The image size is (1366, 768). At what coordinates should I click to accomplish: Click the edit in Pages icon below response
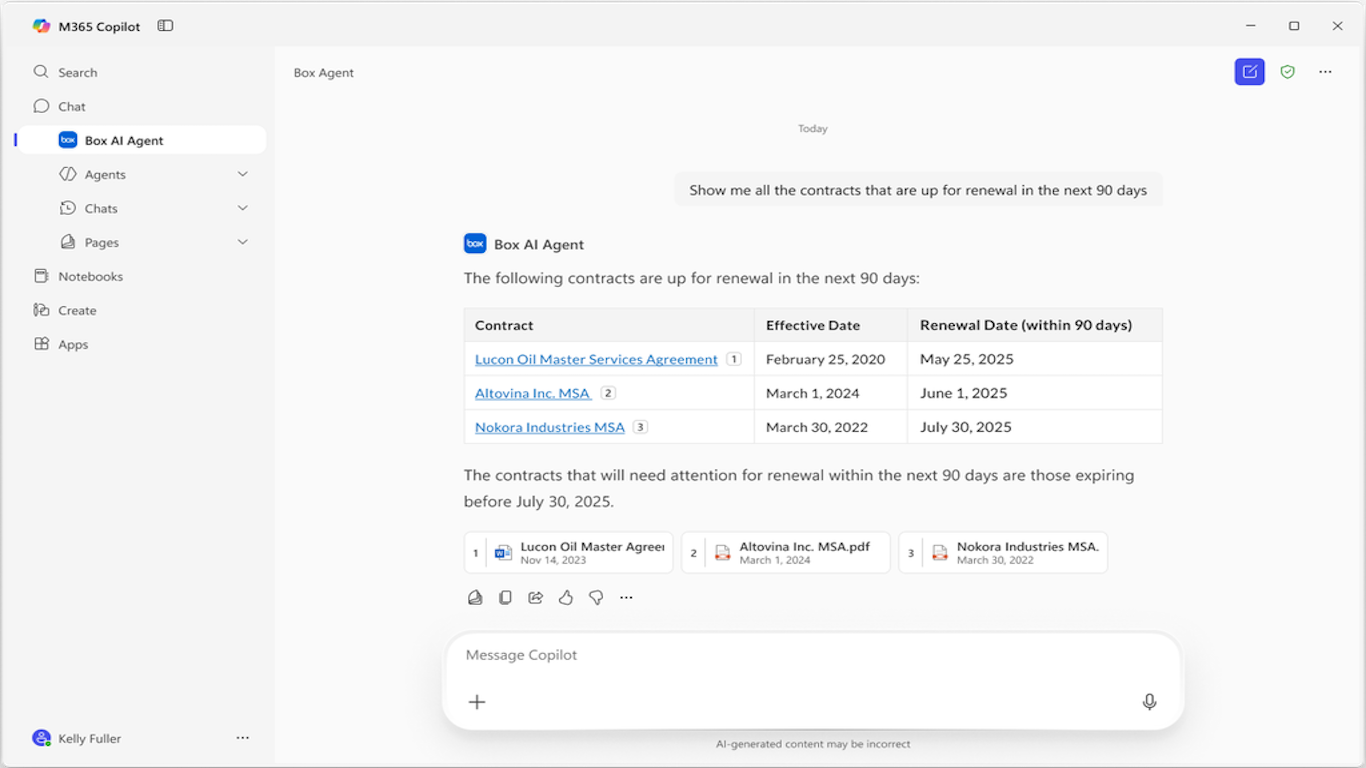tap(475, 598)
